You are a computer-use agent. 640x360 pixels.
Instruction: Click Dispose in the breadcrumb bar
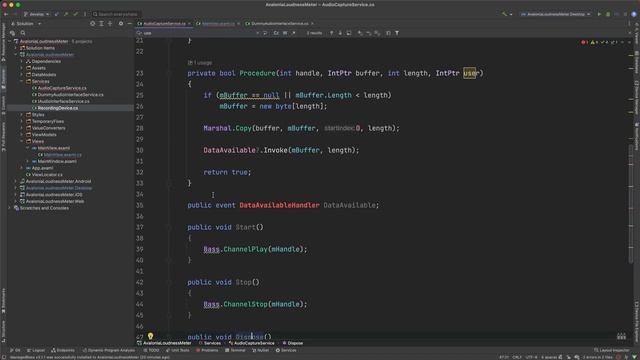295,343
